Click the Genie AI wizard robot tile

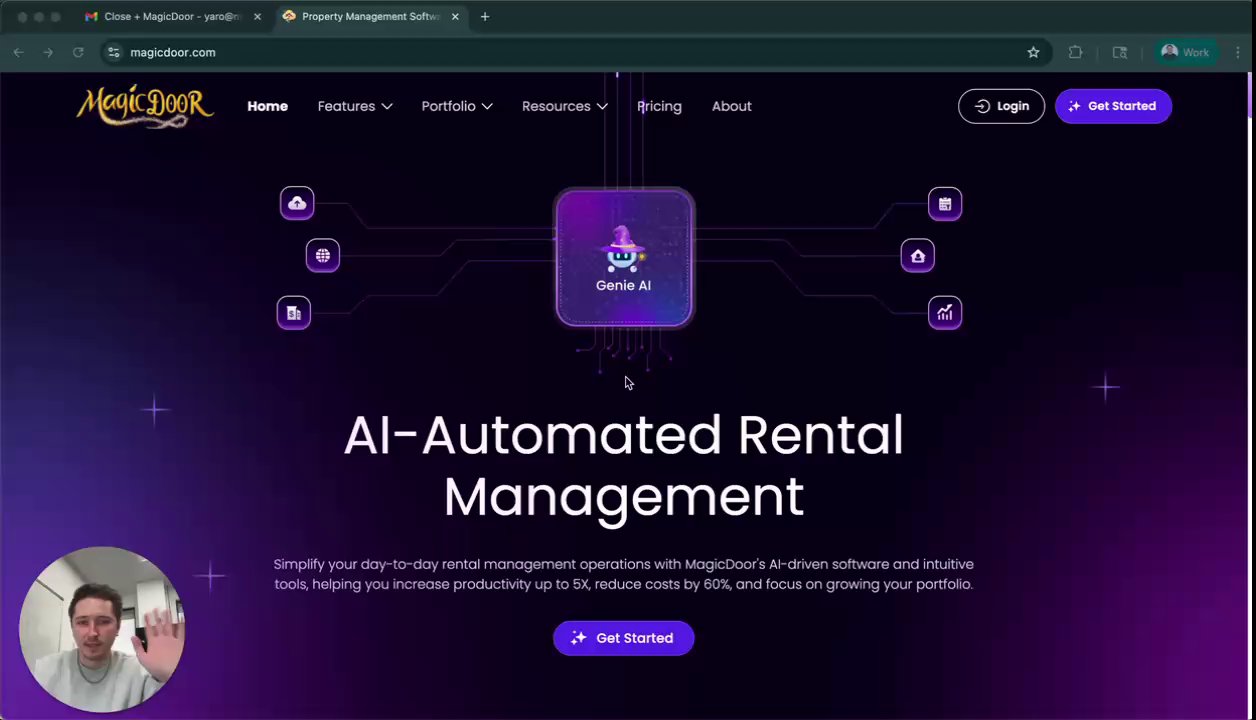pos(624,258)
